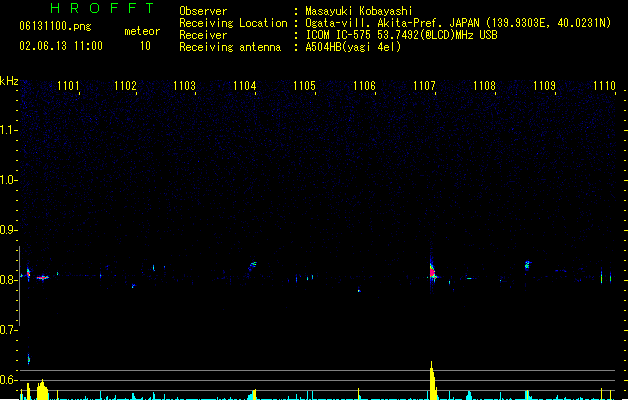Click the tall yellow intensity peak at 1107
Viewport: 629px width, 400px height.
pos(432,380)
